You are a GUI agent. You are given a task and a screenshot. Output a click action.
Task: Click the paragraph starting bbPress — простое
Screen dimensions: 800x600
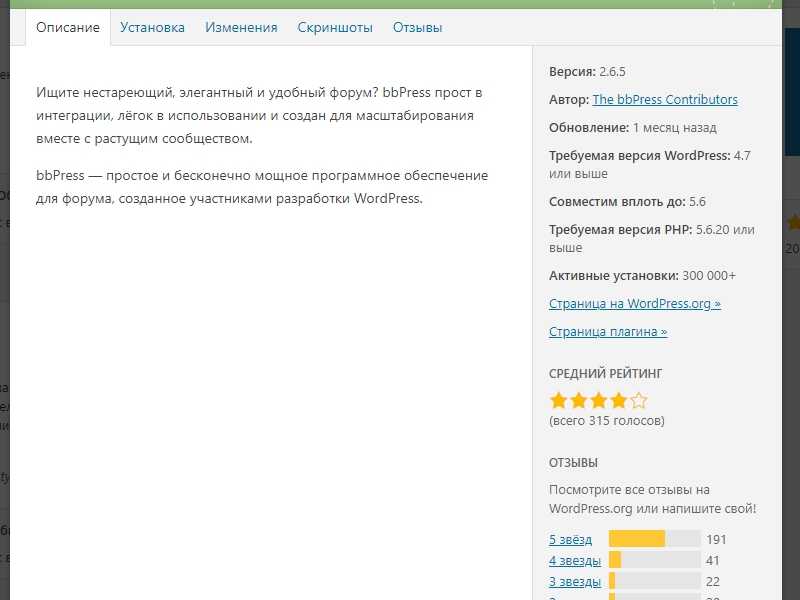pos(262,187)
